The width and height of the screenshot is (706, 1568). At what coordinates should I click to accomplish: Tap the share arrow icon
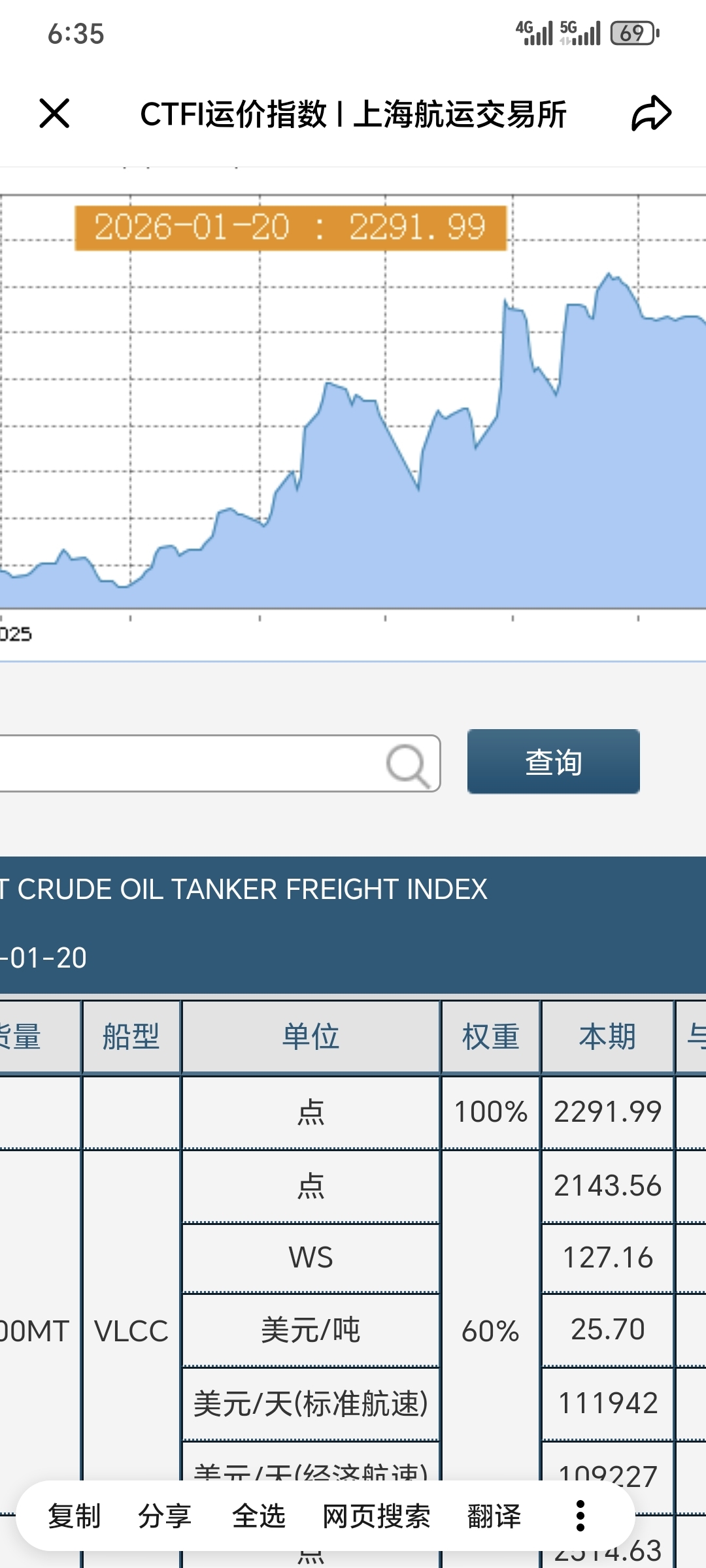651,114
